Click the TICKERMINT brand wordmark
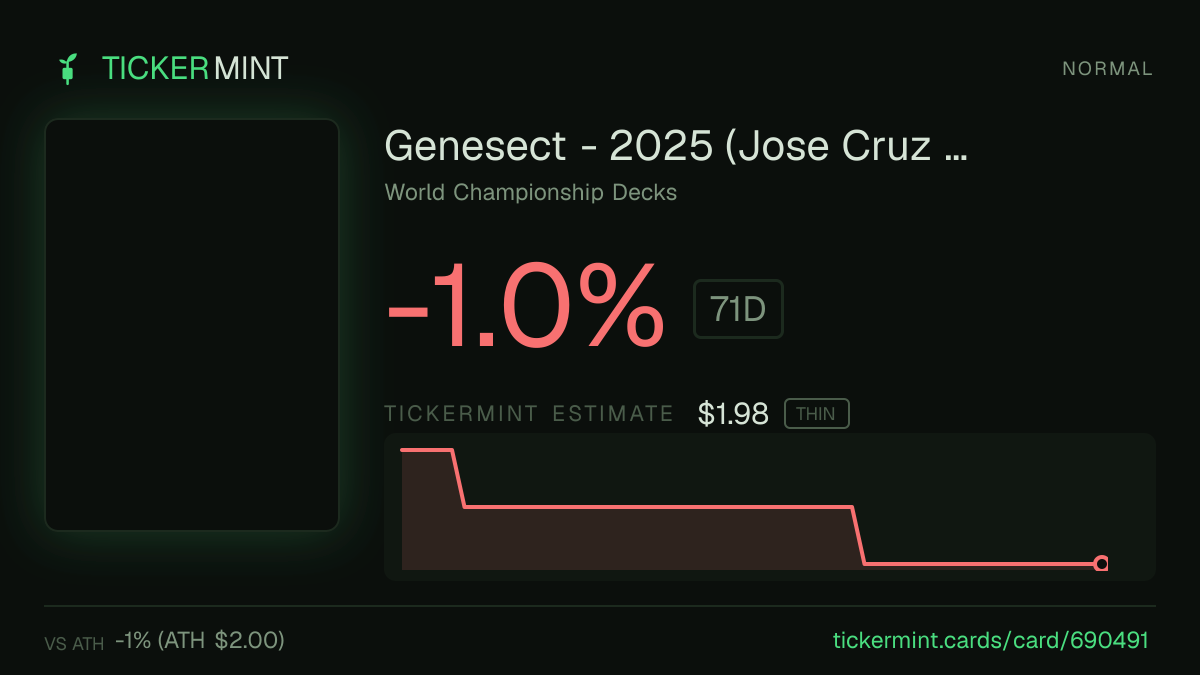Screen dimensions: 1200x675 pyautogui.click(x=195, y=69)
